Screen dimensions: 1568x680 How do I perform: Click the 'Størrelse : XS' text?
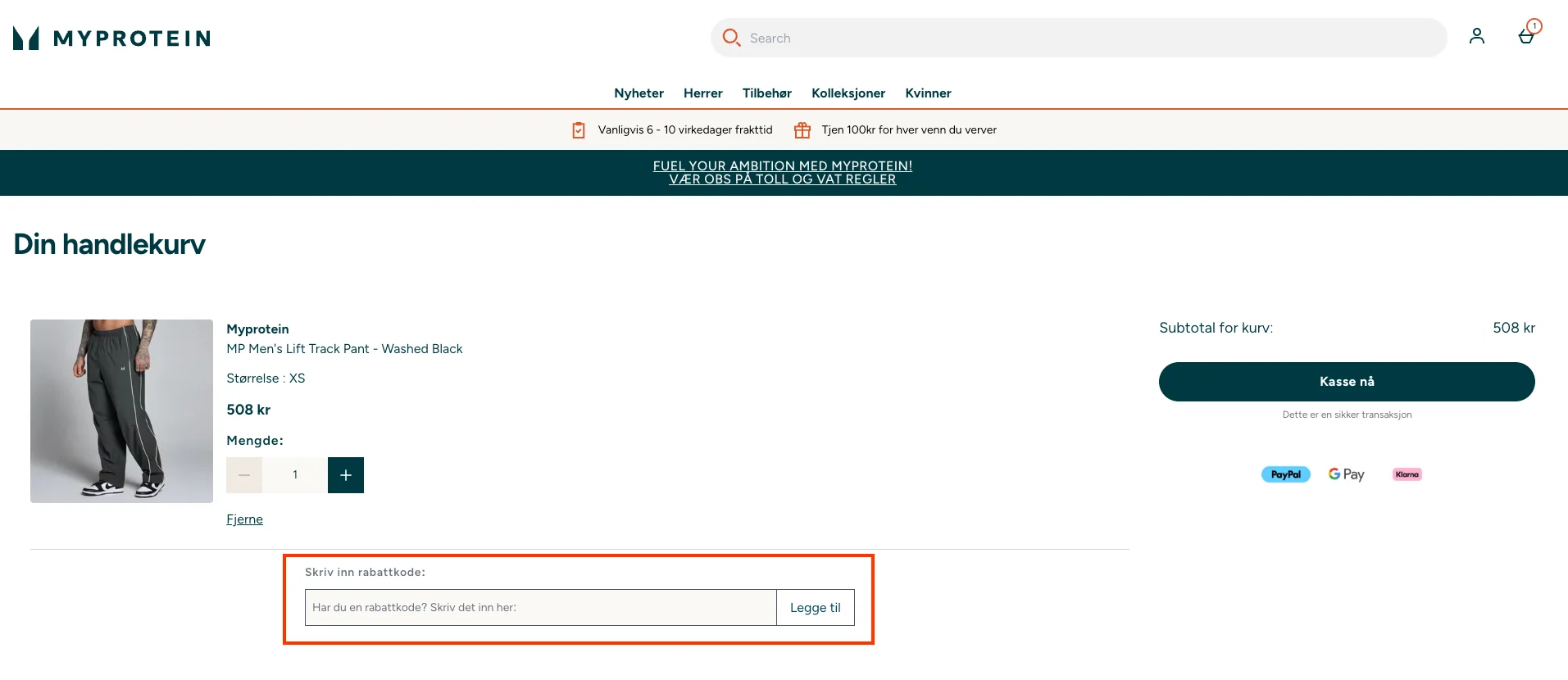click(266, 379)
